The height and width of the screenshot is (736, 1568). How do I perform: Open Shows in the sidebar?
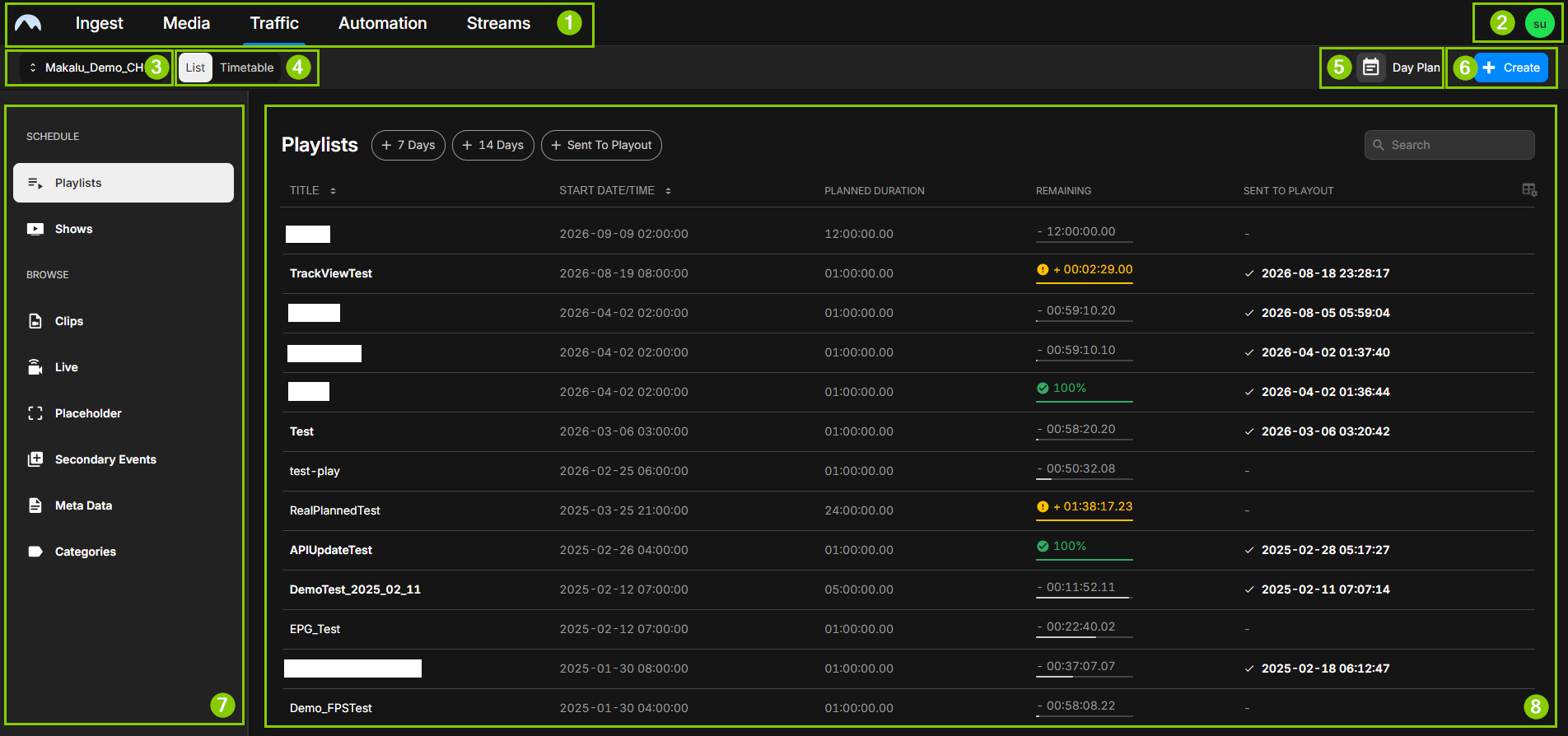pyautogui.click(x=124, y=229)
